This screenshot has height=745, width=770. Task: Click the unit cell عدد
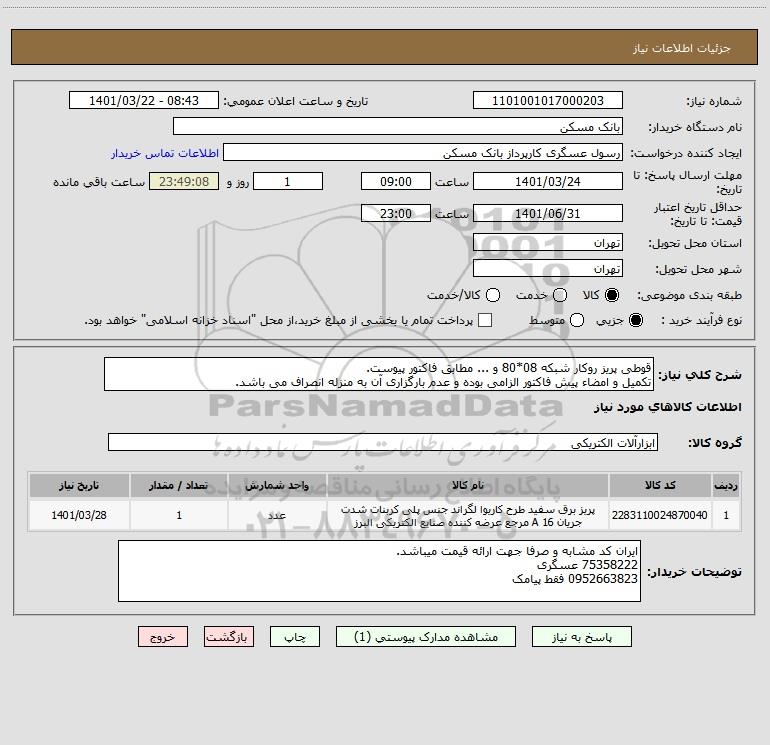[277, 515]
